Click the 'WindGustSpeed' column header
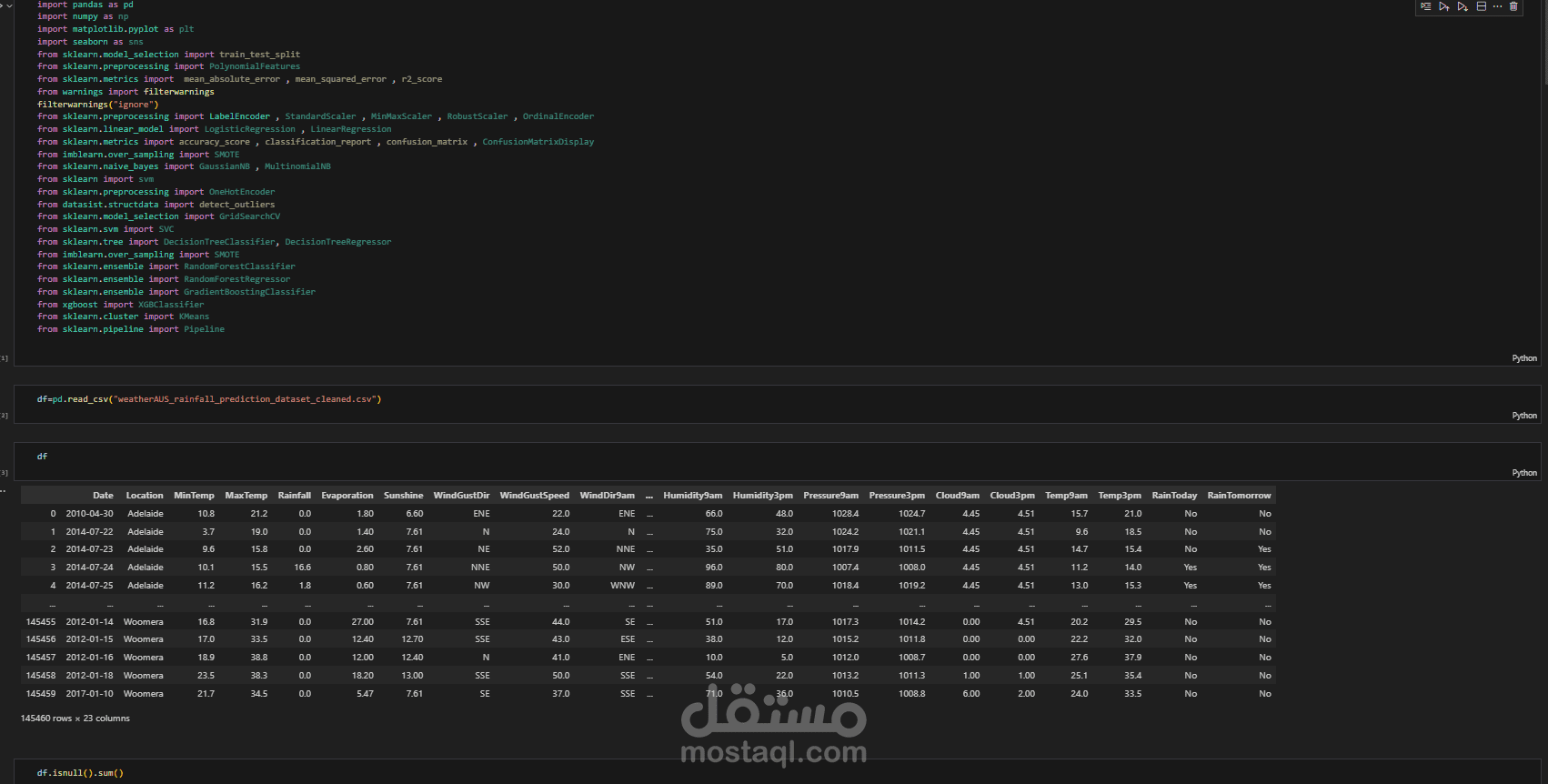Image resolution: width=1548 pixels, height=784 pixels. tap(535, 496)
